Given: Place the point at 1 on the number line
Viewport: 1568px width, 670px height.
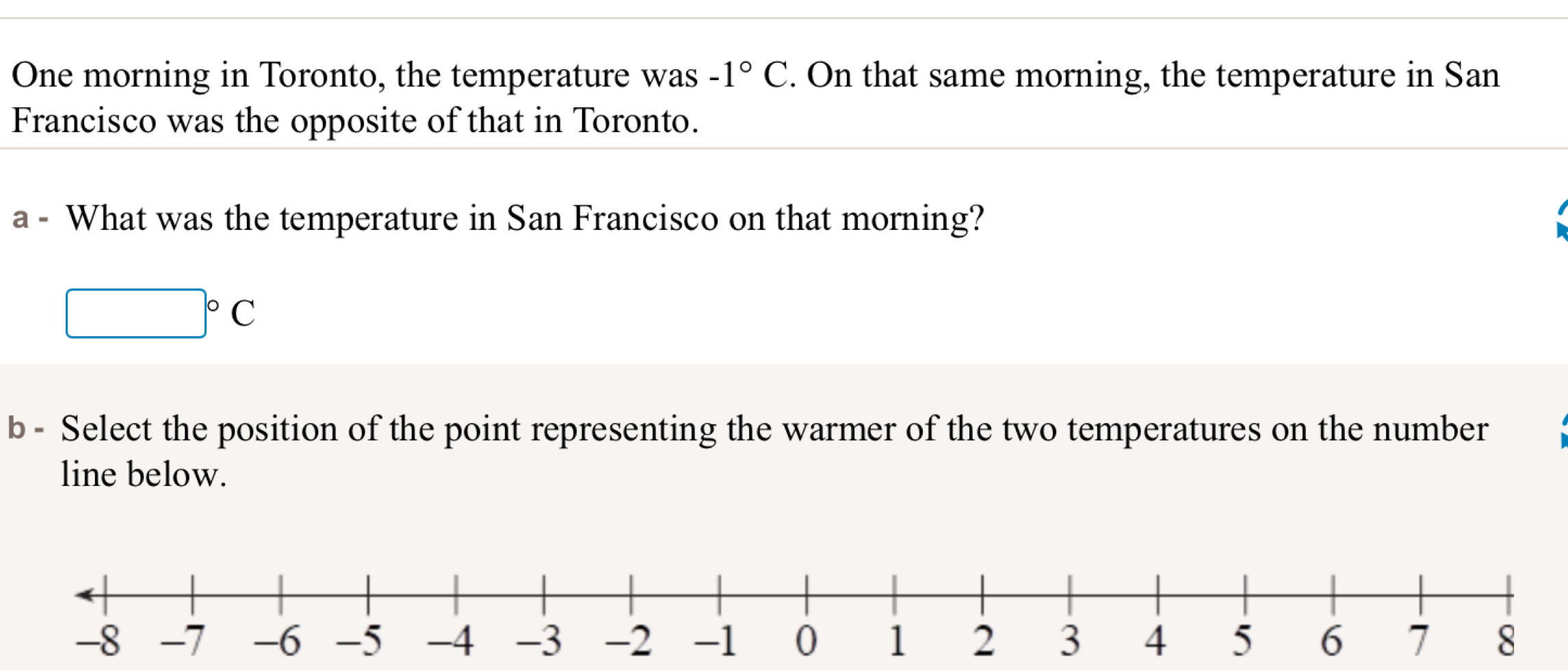Looking at the screenshot, I should (x=895, y=595).
